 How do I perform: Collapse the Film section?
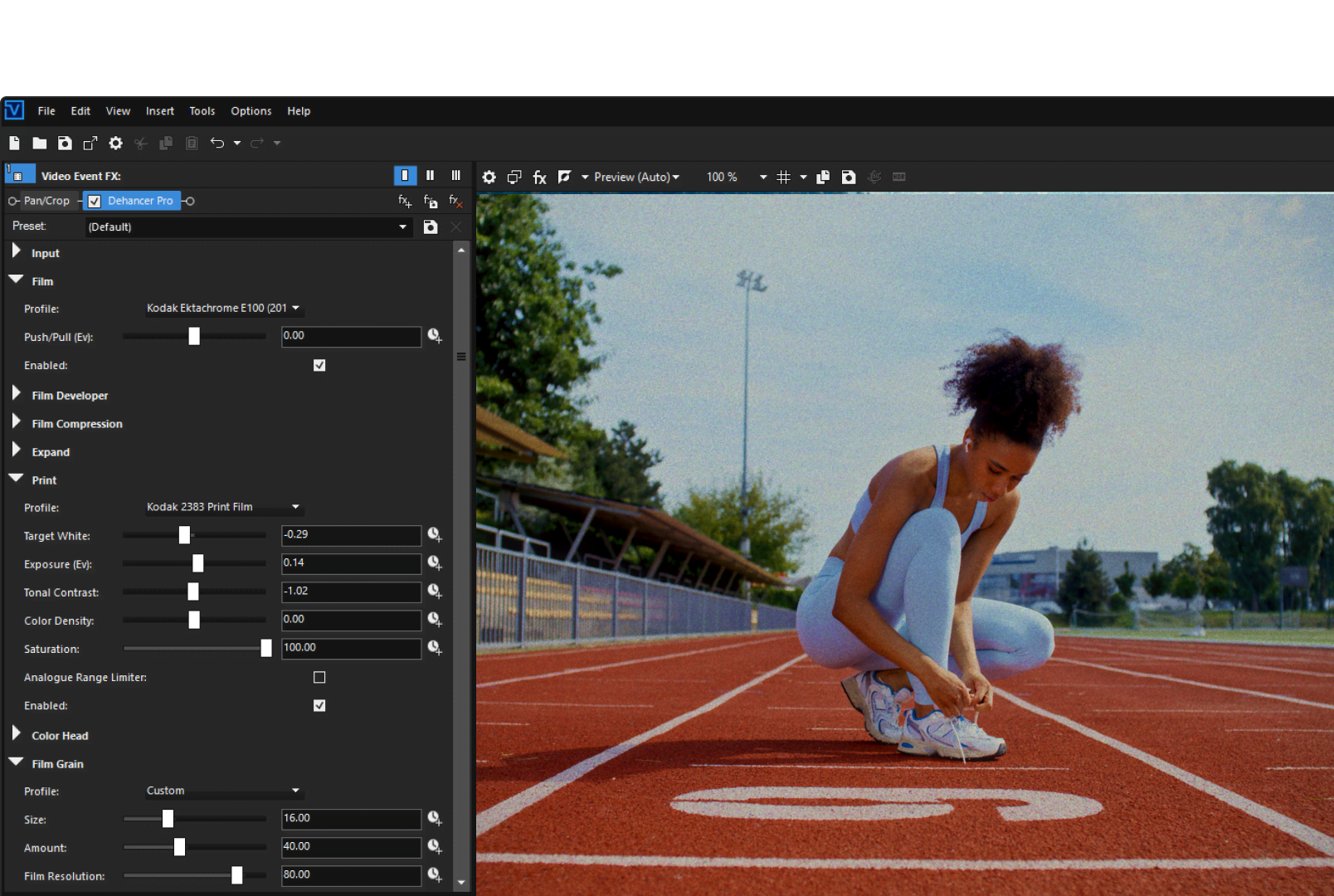(x=16, y=280)
